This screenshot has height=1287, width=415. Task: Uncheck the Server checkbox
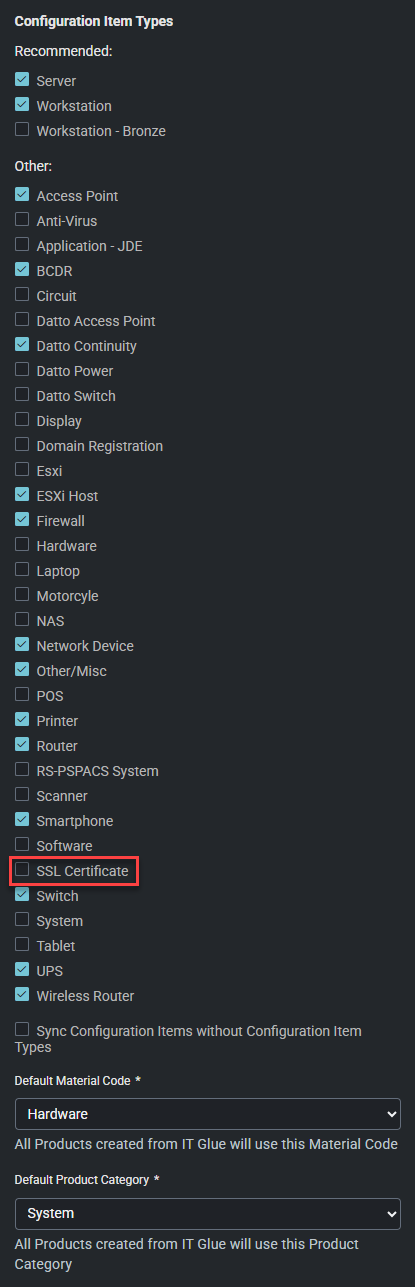[22, 80]
